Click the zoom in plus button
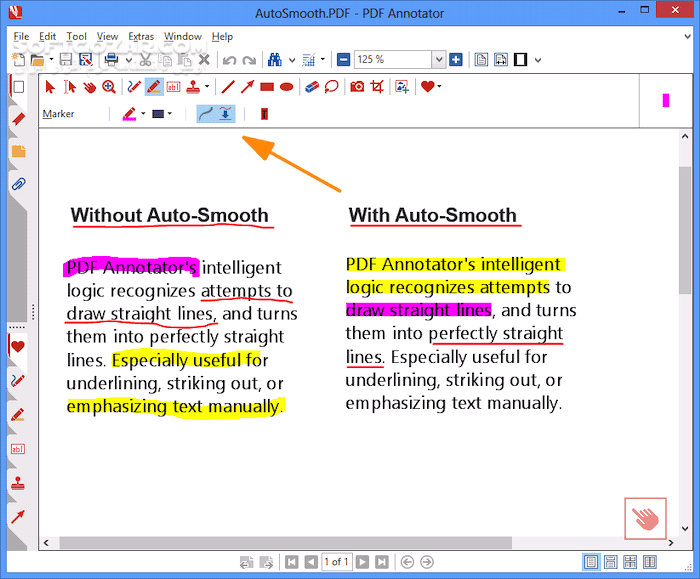 pyautogui.click(x=456, y=59)
